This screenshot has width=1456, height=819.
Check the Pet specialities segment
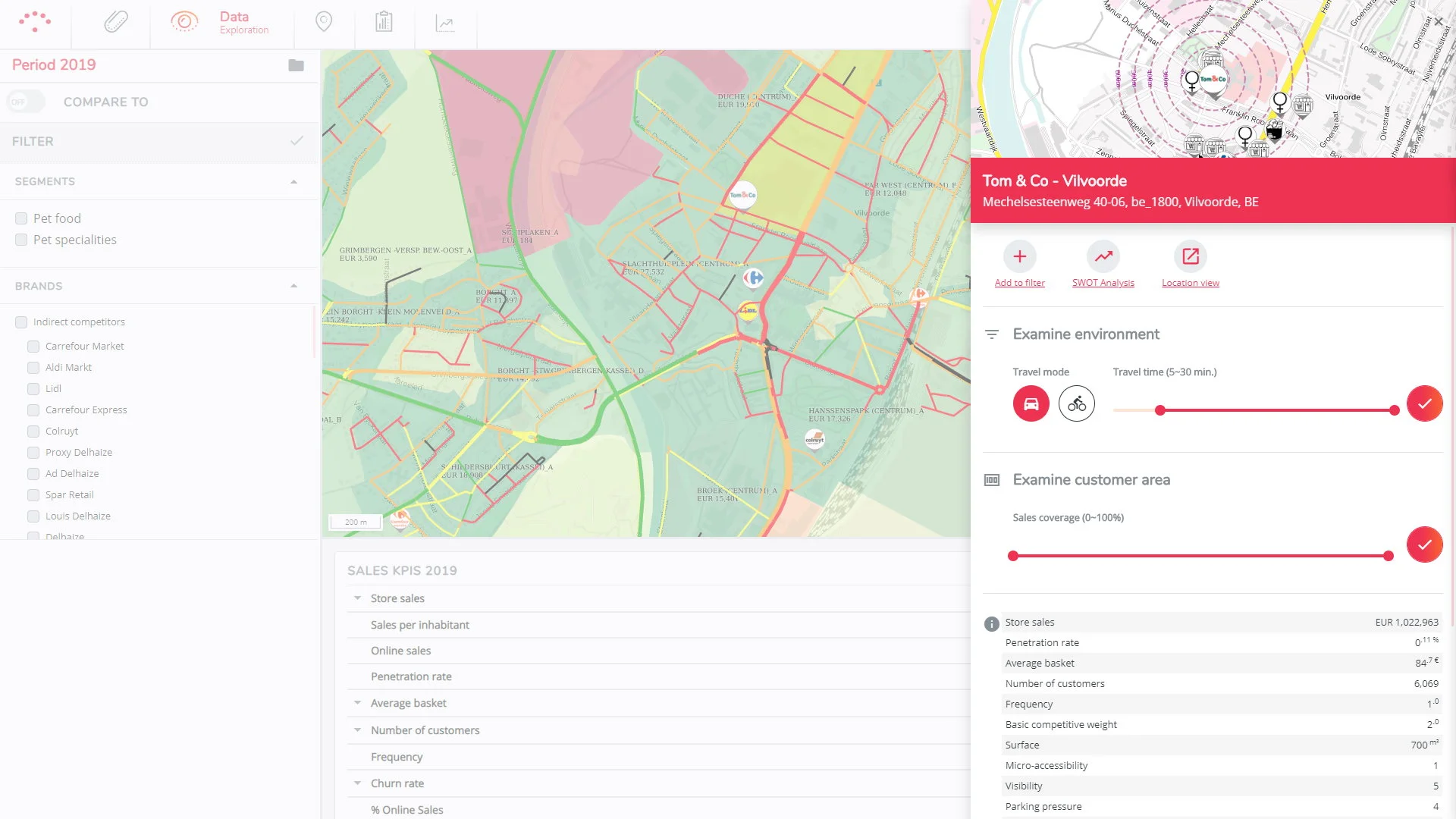click(x=21, y=240)
